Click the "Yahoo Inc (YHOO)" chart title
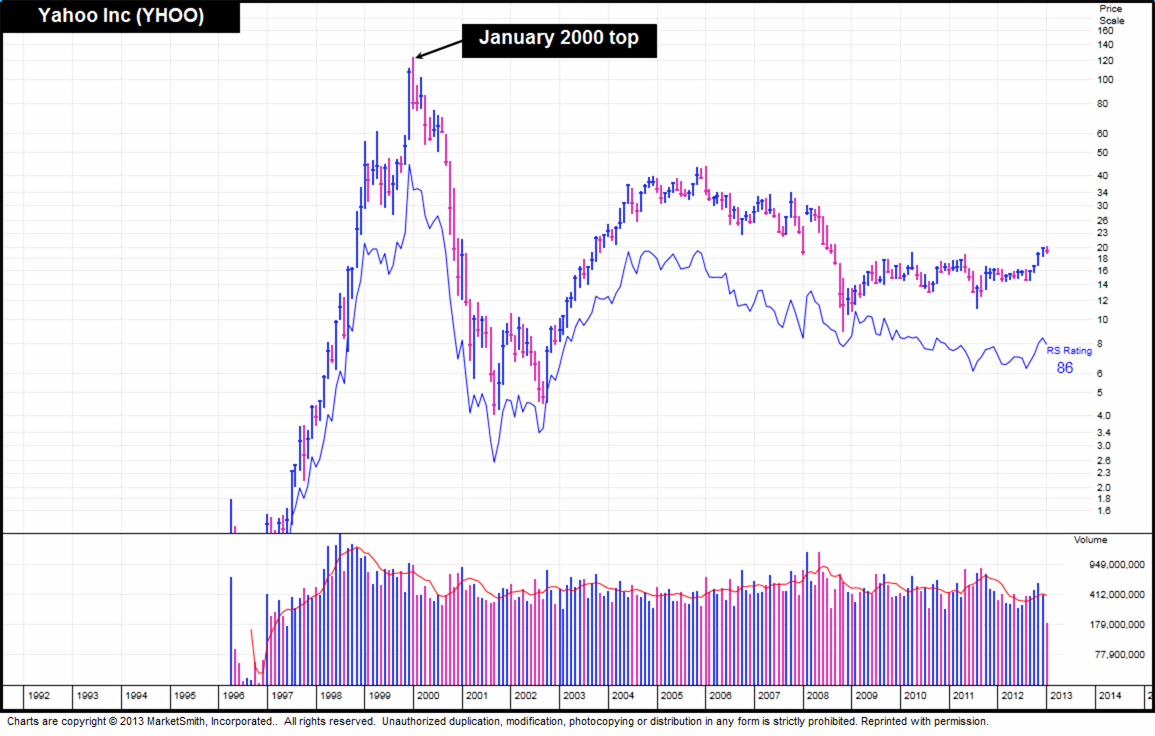 point(121,15)
